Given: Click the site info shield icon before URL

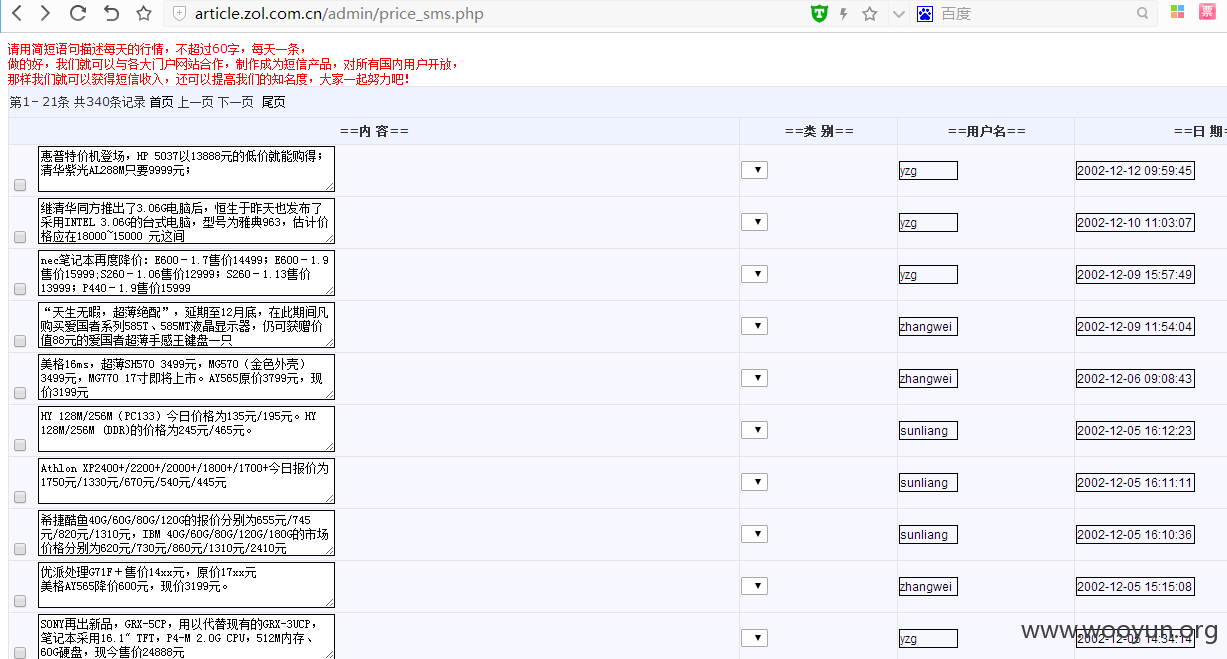Looking at the screenshot, I should click(179, 13).
